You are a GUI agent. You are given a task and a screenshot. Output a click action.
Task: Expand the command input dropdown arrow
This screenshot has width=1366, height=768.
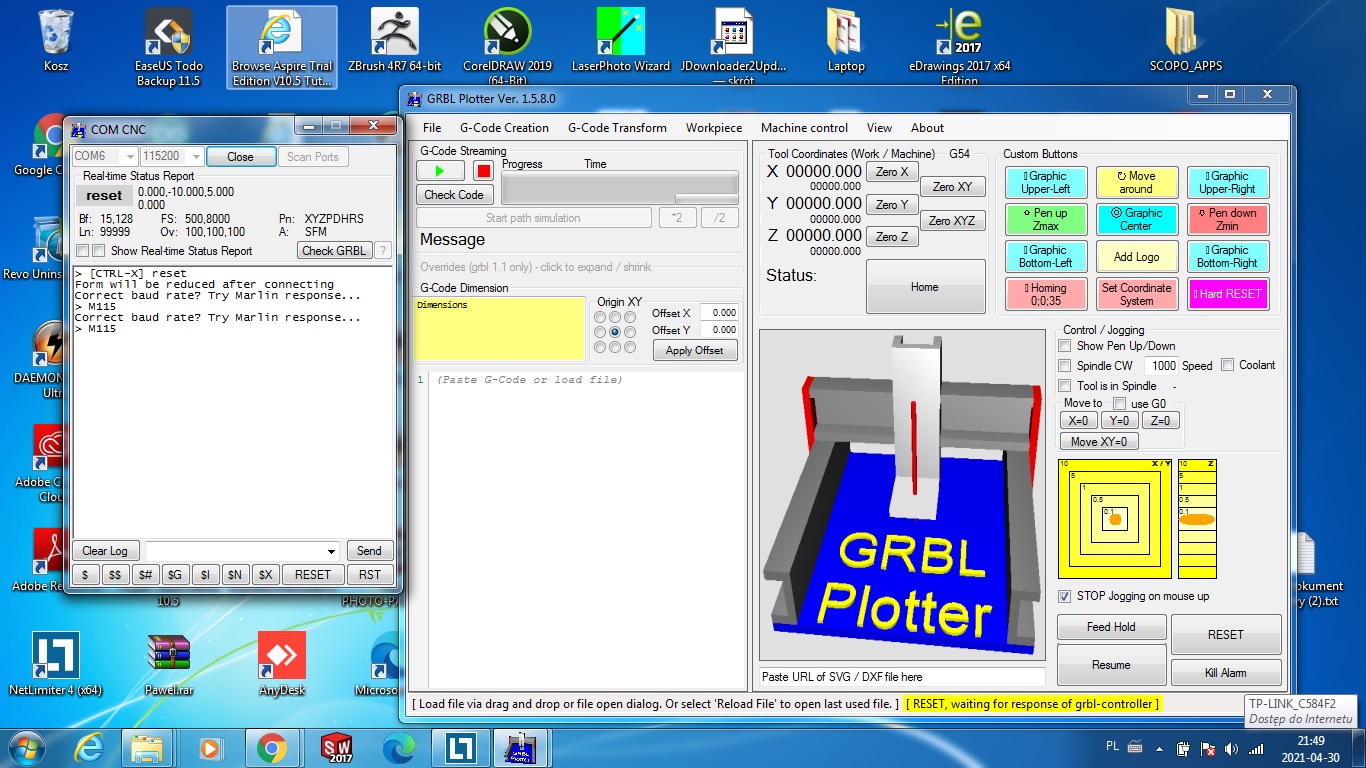[x=332, y=551]
